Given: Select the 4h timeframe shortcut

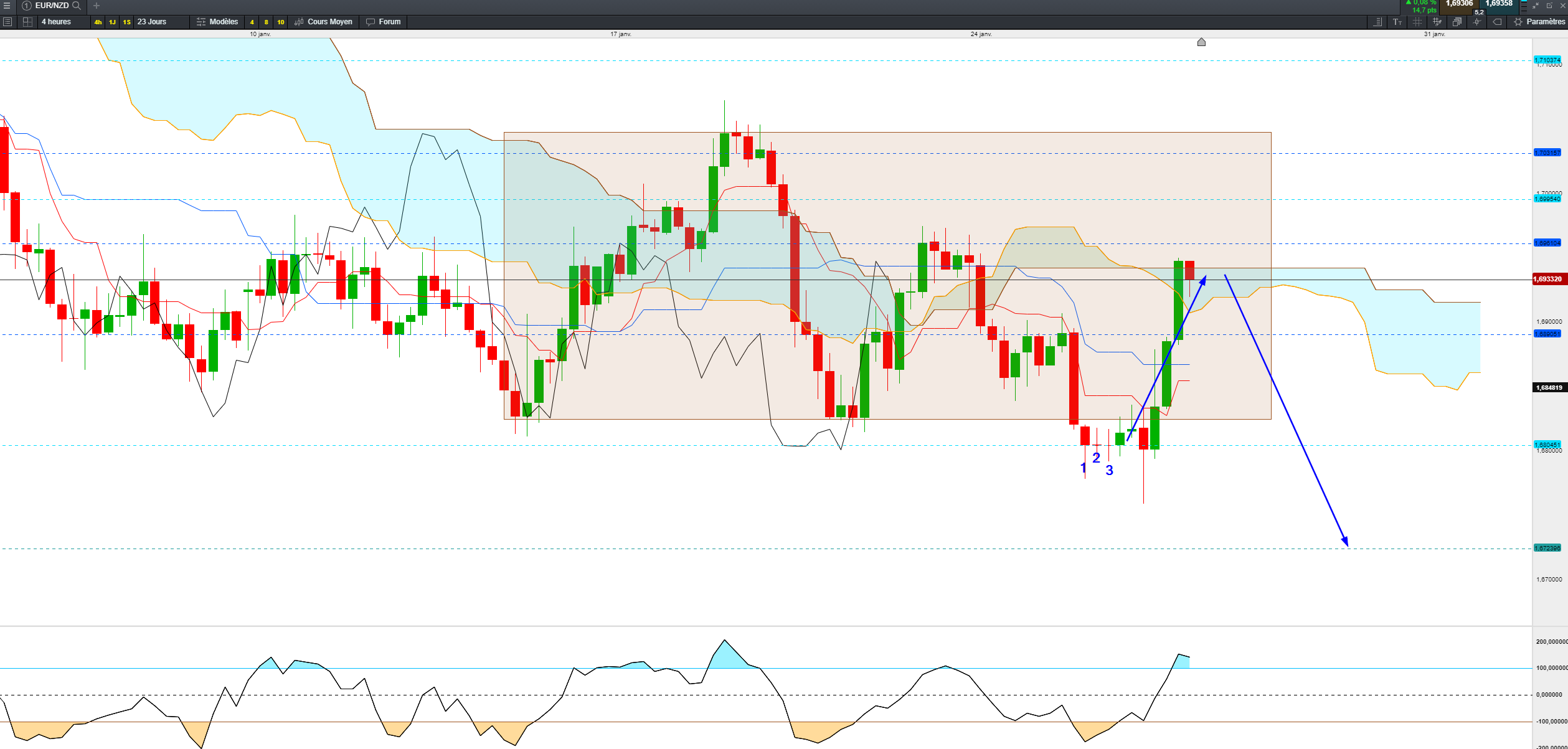Looking at the screenshot, I should tap(98, 22).
